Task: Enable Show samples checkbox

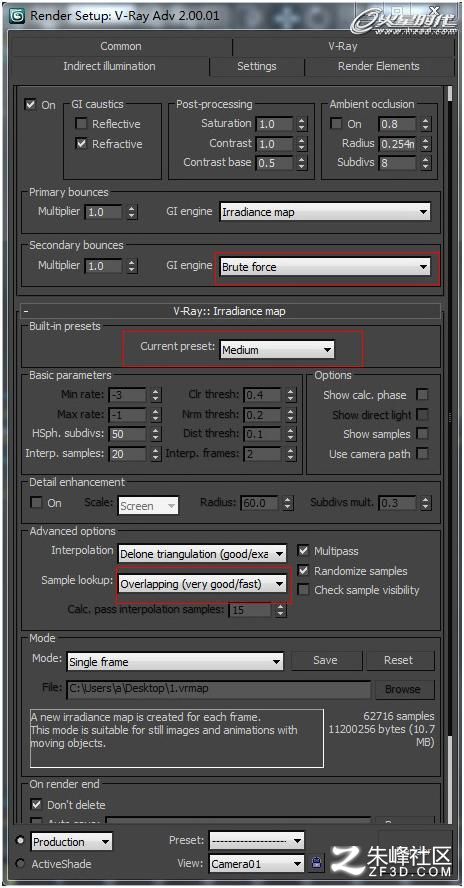Action: coord(422,434)
